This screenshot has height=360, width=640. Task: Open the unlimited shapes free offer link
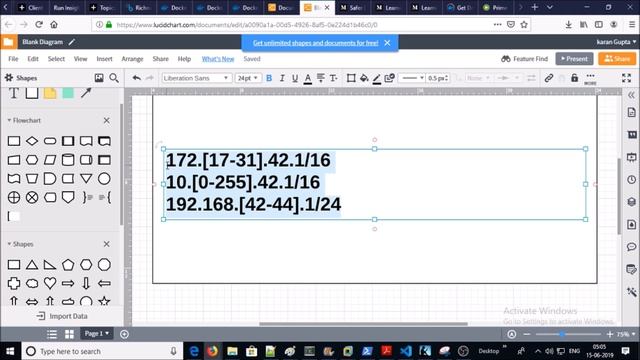pos(316,43)
